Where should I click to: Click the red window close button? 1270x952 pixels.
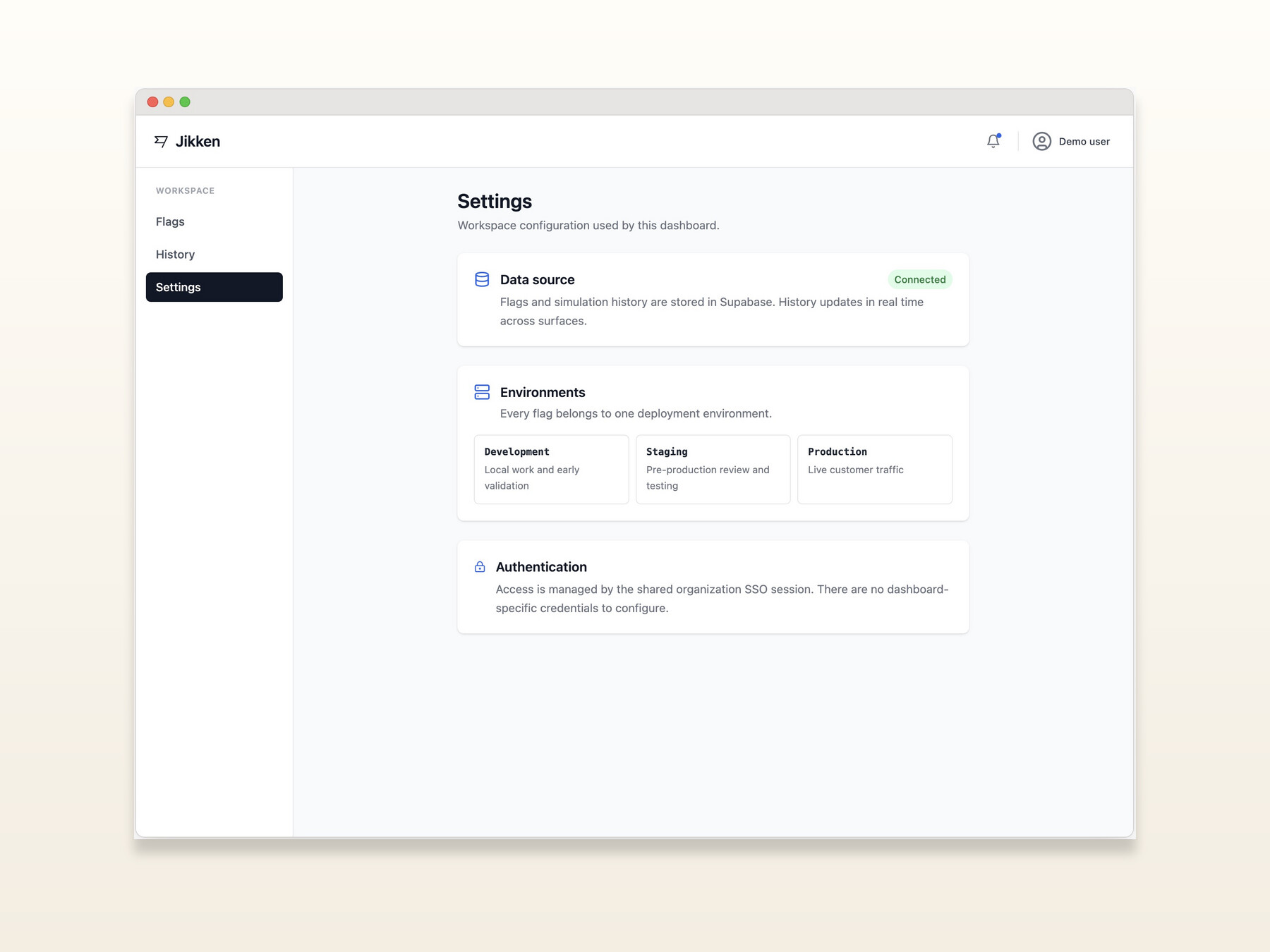coord(152,102)
